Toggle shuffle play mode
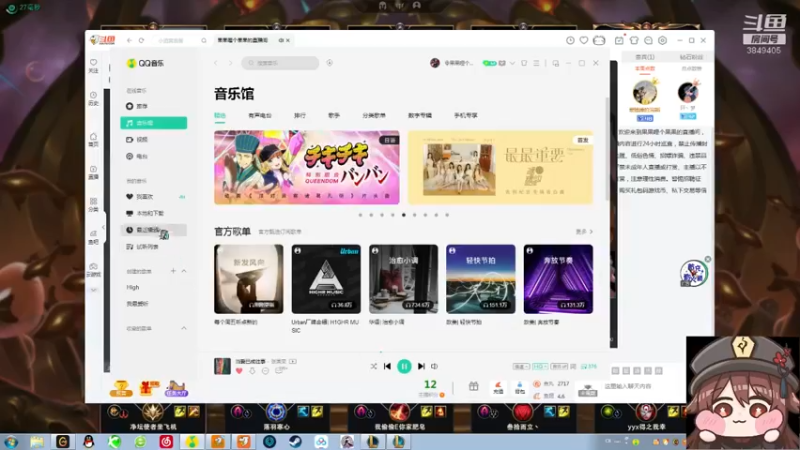 pyautogui.click(x=373, y=366)
